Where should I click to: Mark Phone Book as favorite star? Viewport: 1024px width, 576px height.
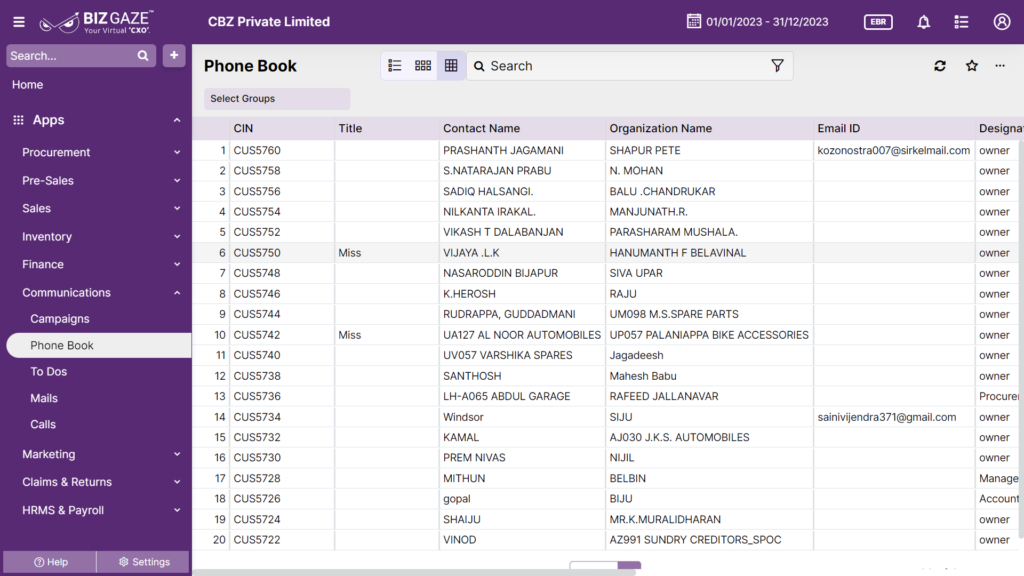pyautogui.click(x=972, y=66)
